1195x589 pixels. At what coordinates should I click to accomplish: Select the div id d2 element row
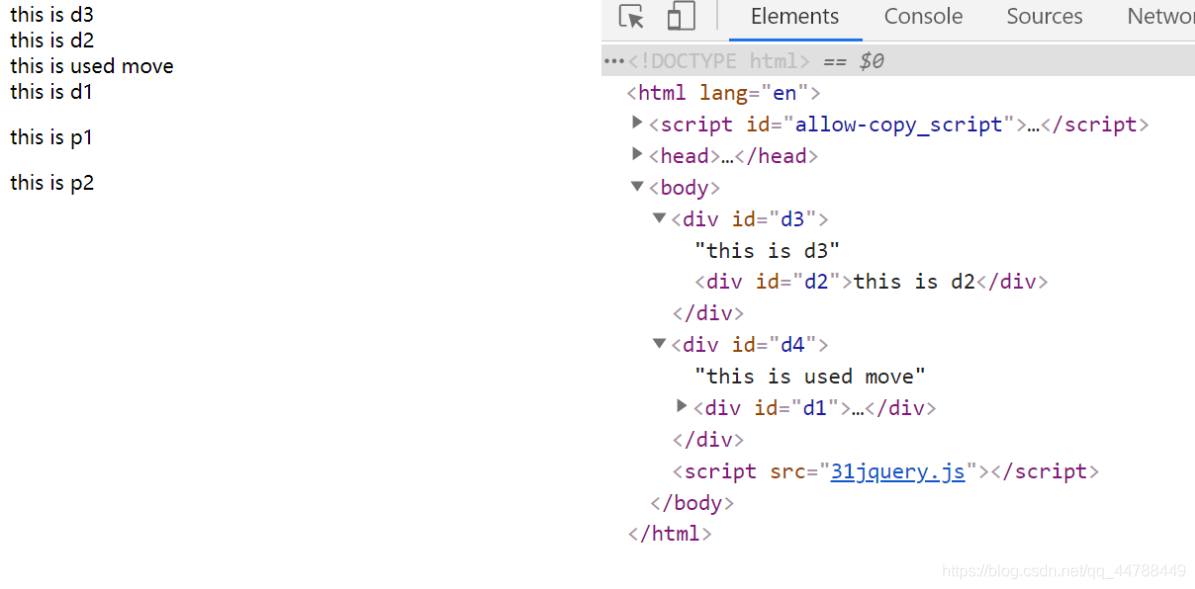point(871,282)
